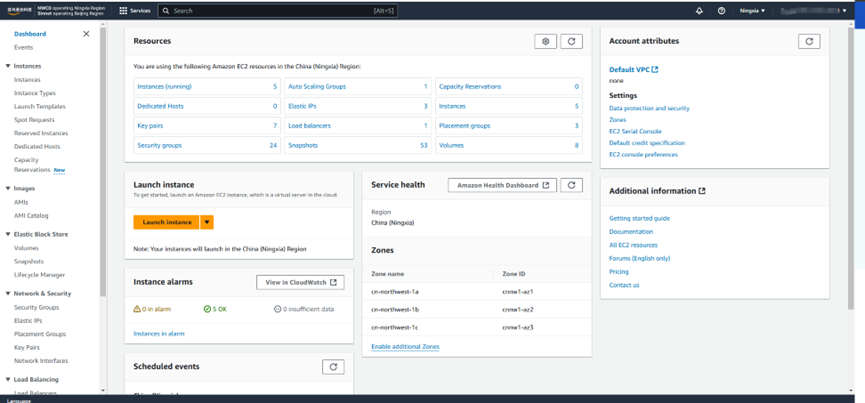Open the Services grid menu
The image size is (865, 403).
click(135, 10)
